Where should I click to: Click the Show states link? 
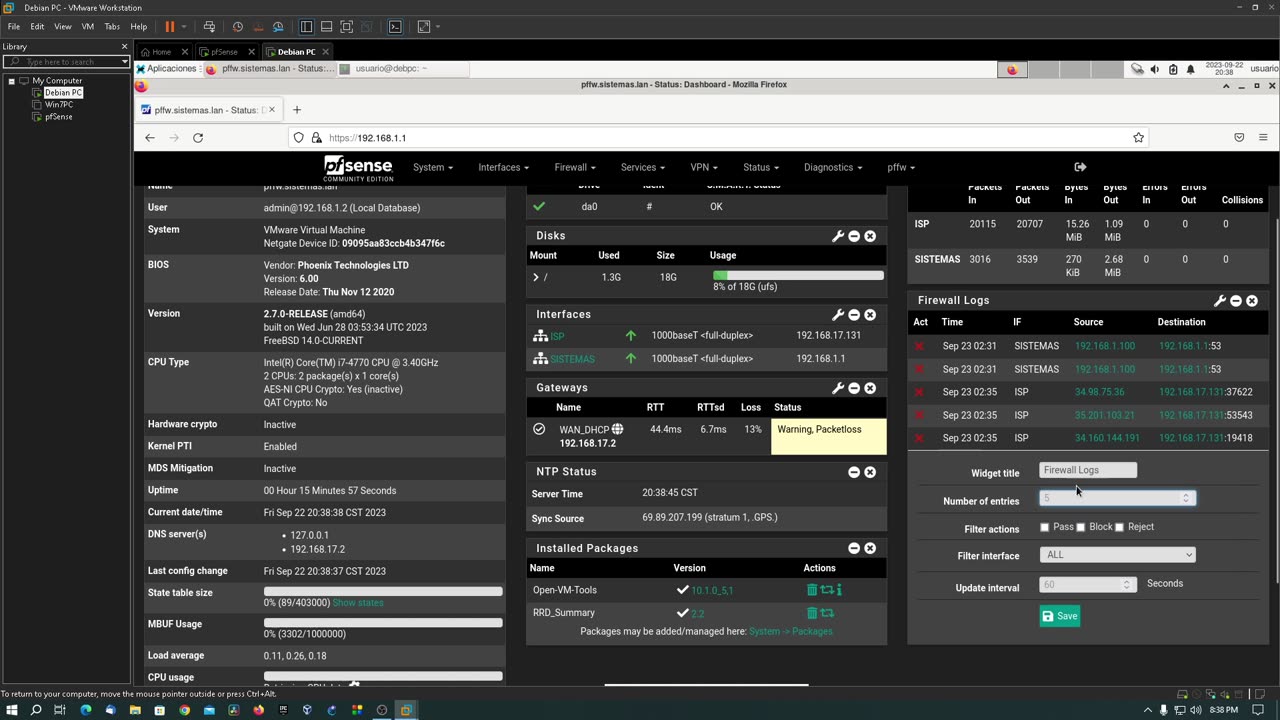click(x=358, y=603)
